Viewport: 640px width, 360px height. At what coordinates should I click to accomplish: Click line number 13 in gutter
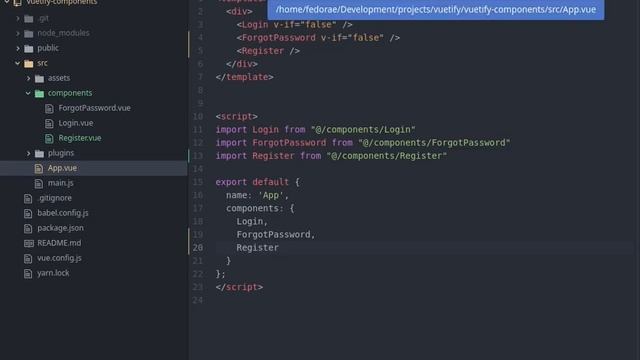click(x=198, y=156)
